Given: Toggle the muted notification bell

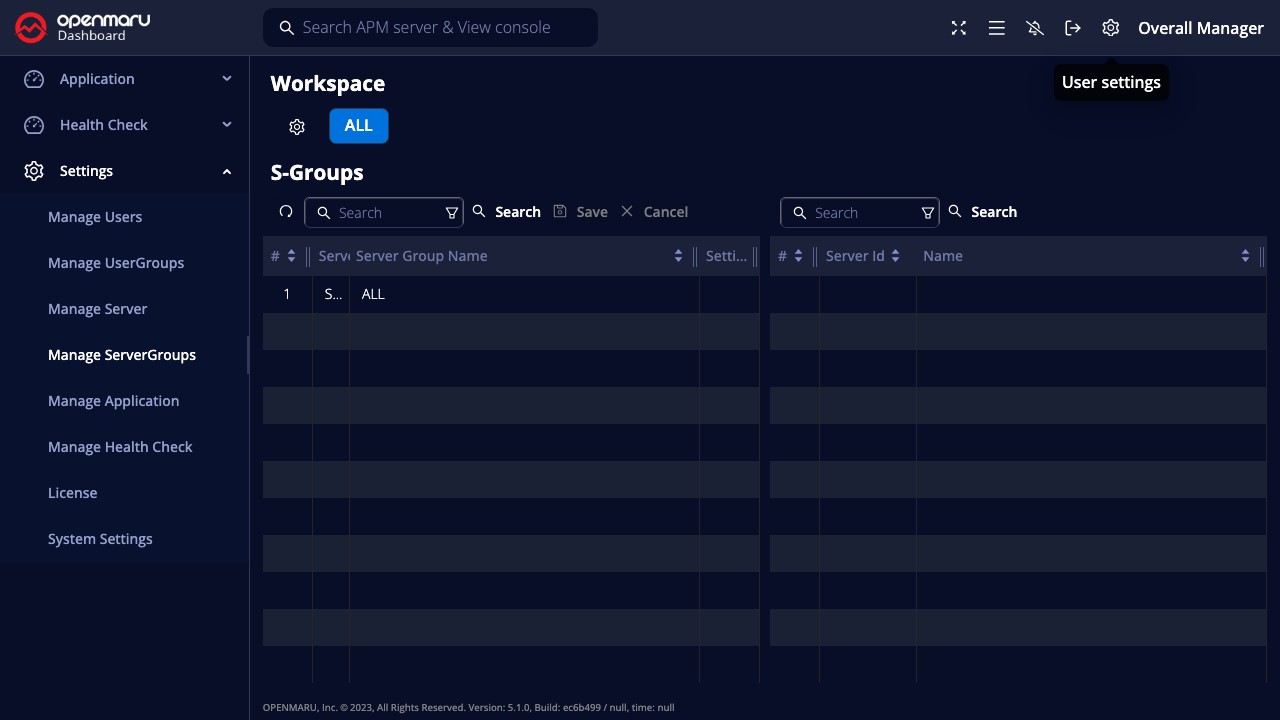Looking at the screenshot, I should [x=1035, y=28].
